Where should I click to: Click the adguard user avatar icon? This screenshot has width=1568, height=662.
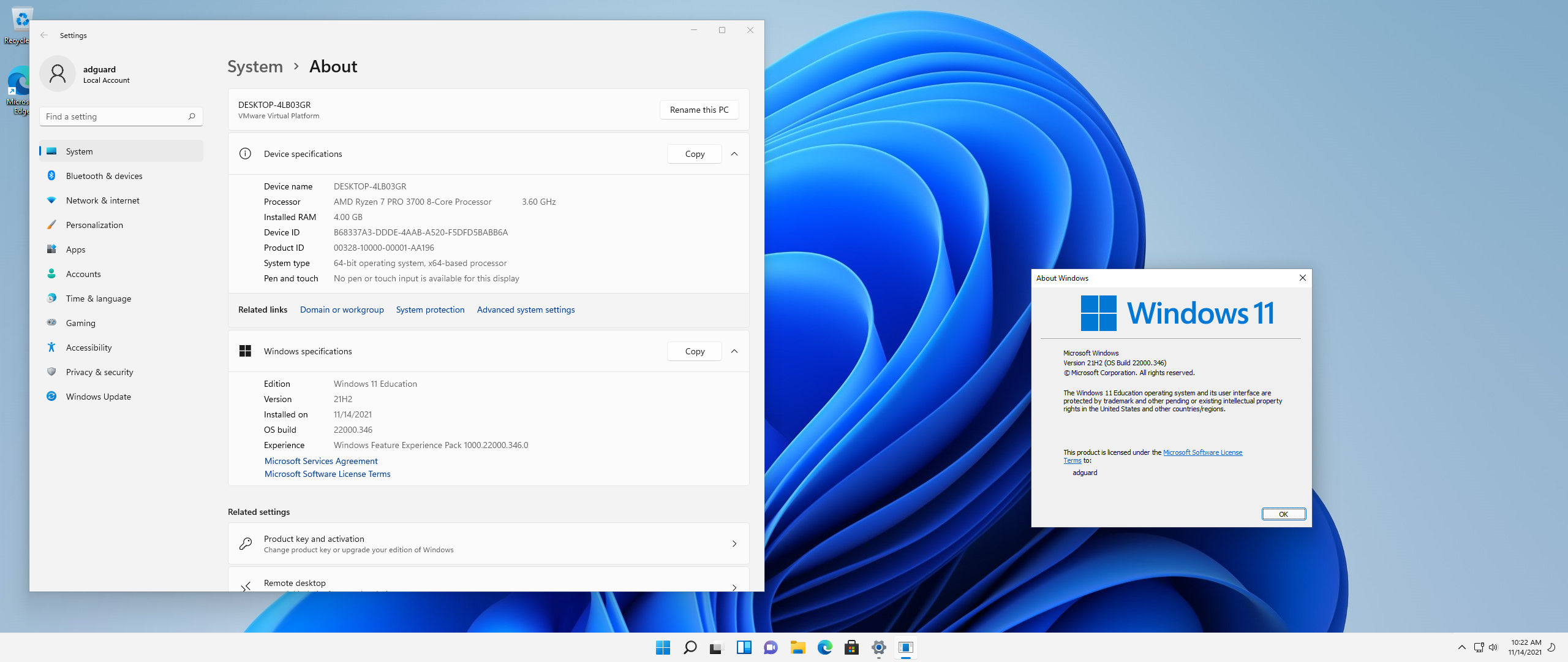[58, 74]
